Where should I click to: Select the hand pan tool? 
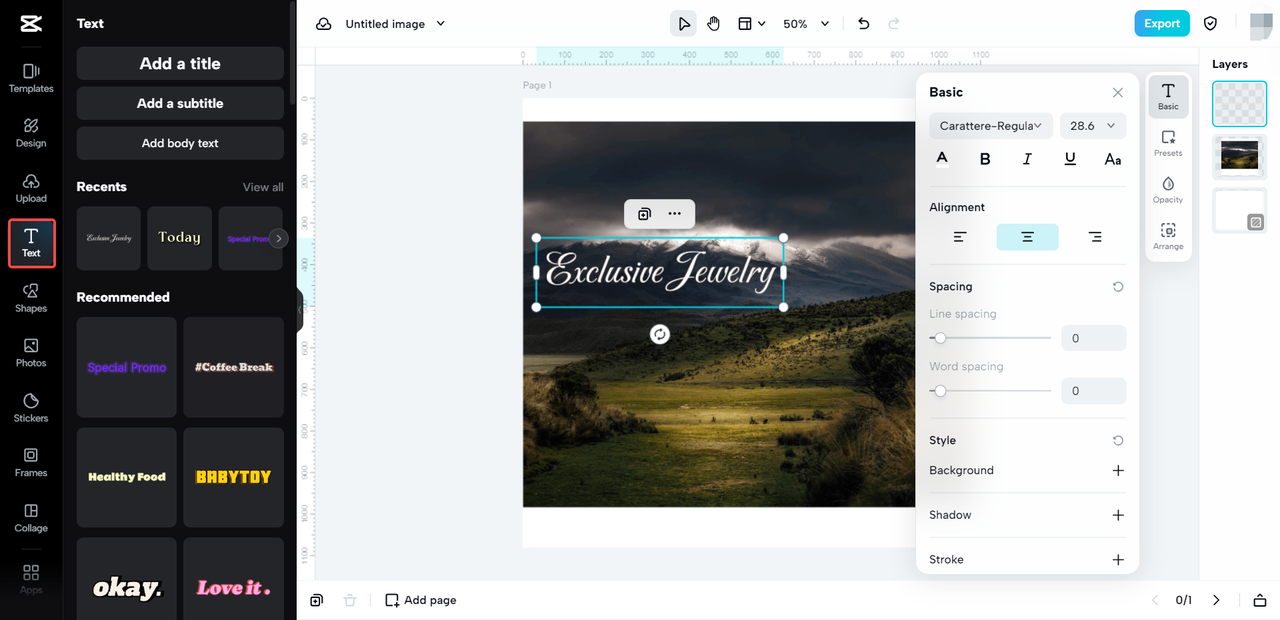713,24
